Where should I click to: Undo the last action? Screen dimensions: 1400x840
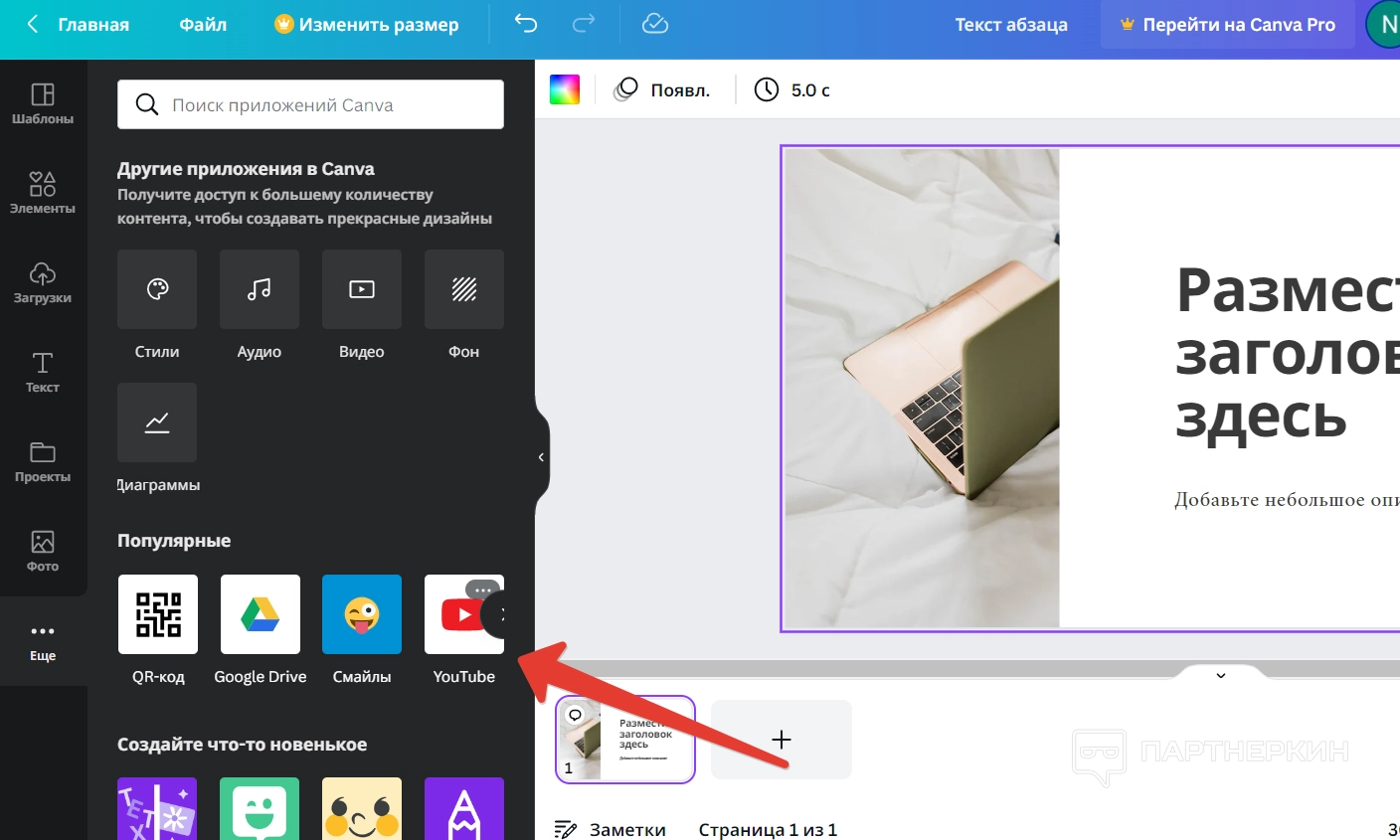[x=526, y=24]
